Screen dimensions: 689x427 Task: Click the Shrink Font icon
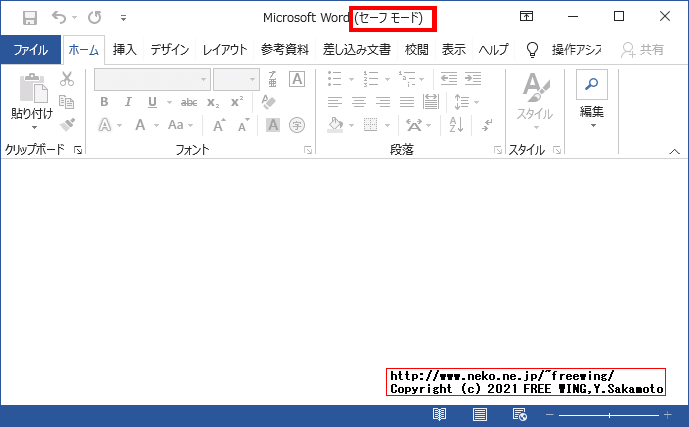[x=243, y=125]
